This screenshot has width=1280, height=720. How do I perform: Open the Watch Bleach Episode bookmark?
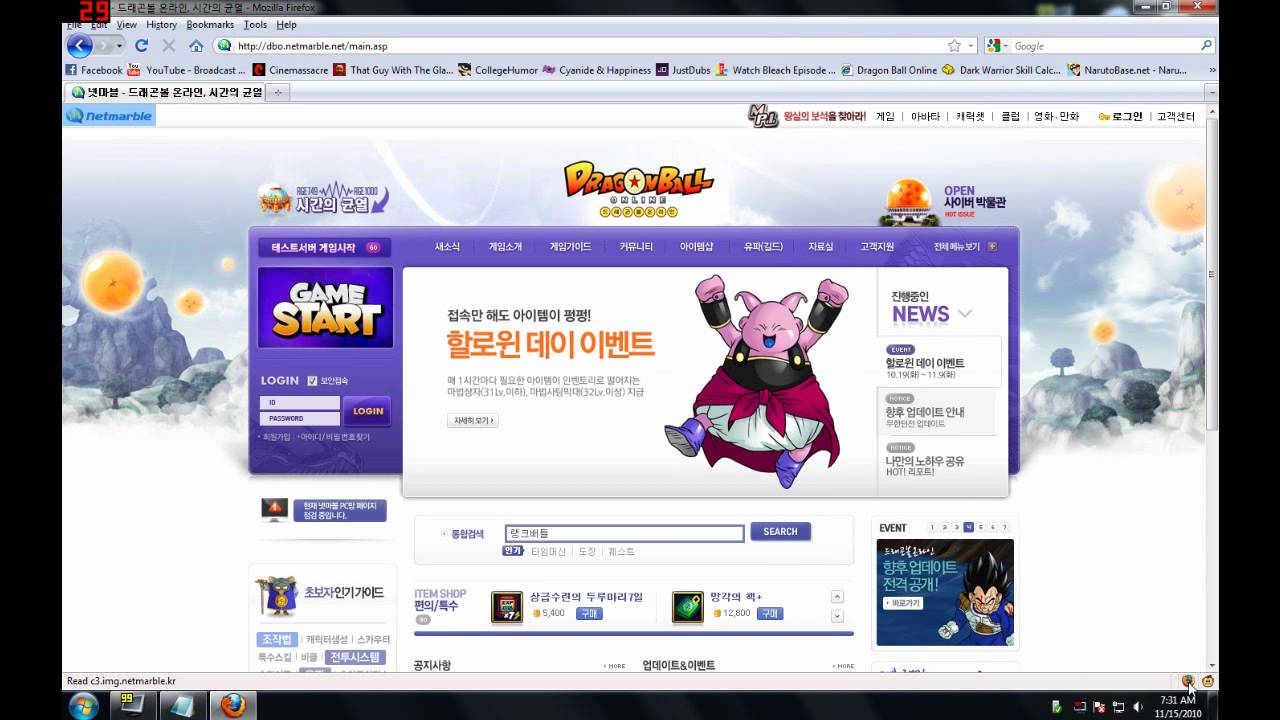776,70
